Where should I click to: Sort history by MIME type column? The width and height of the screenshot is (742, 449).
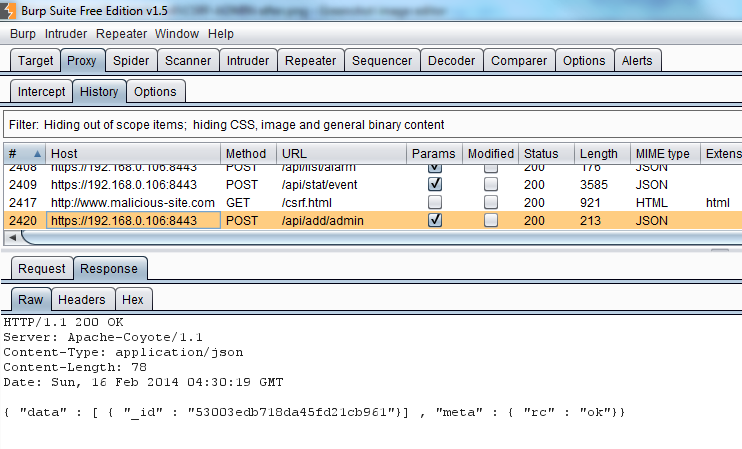pyautogui.click(x=665, y=154)
